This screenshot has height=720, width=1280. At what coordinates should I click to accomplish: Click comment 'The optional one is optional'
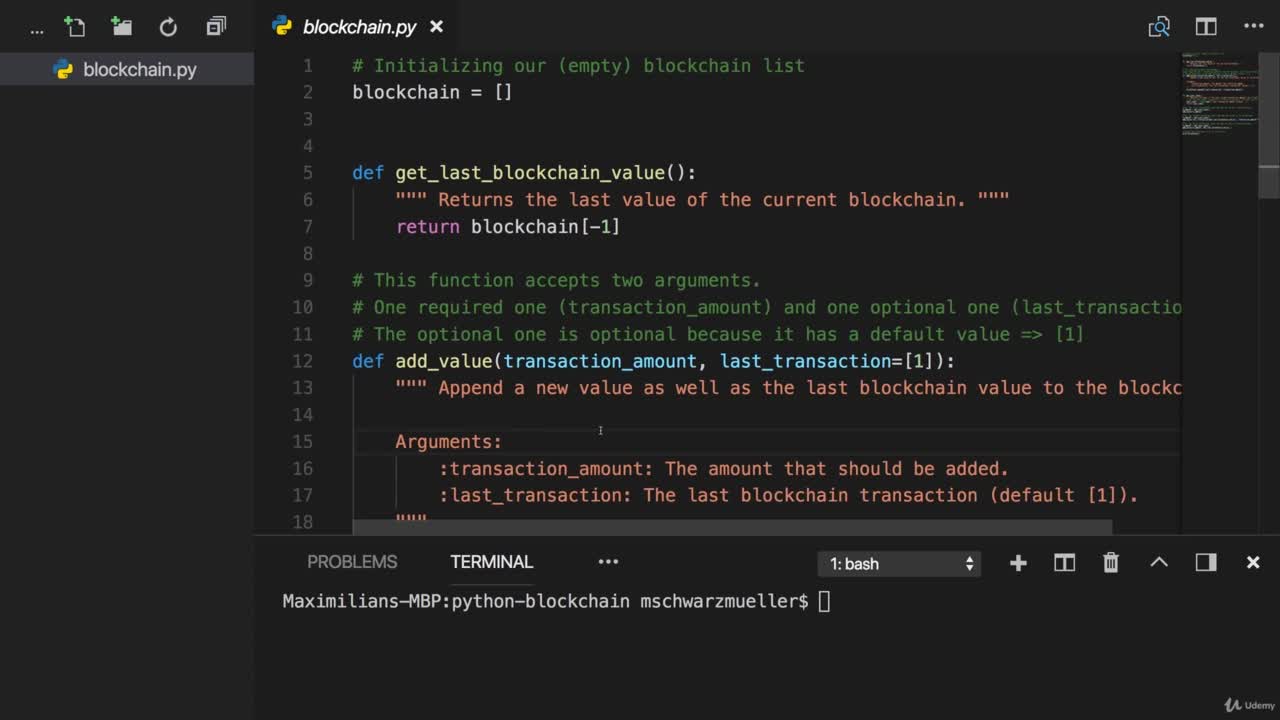click(718, 335)
